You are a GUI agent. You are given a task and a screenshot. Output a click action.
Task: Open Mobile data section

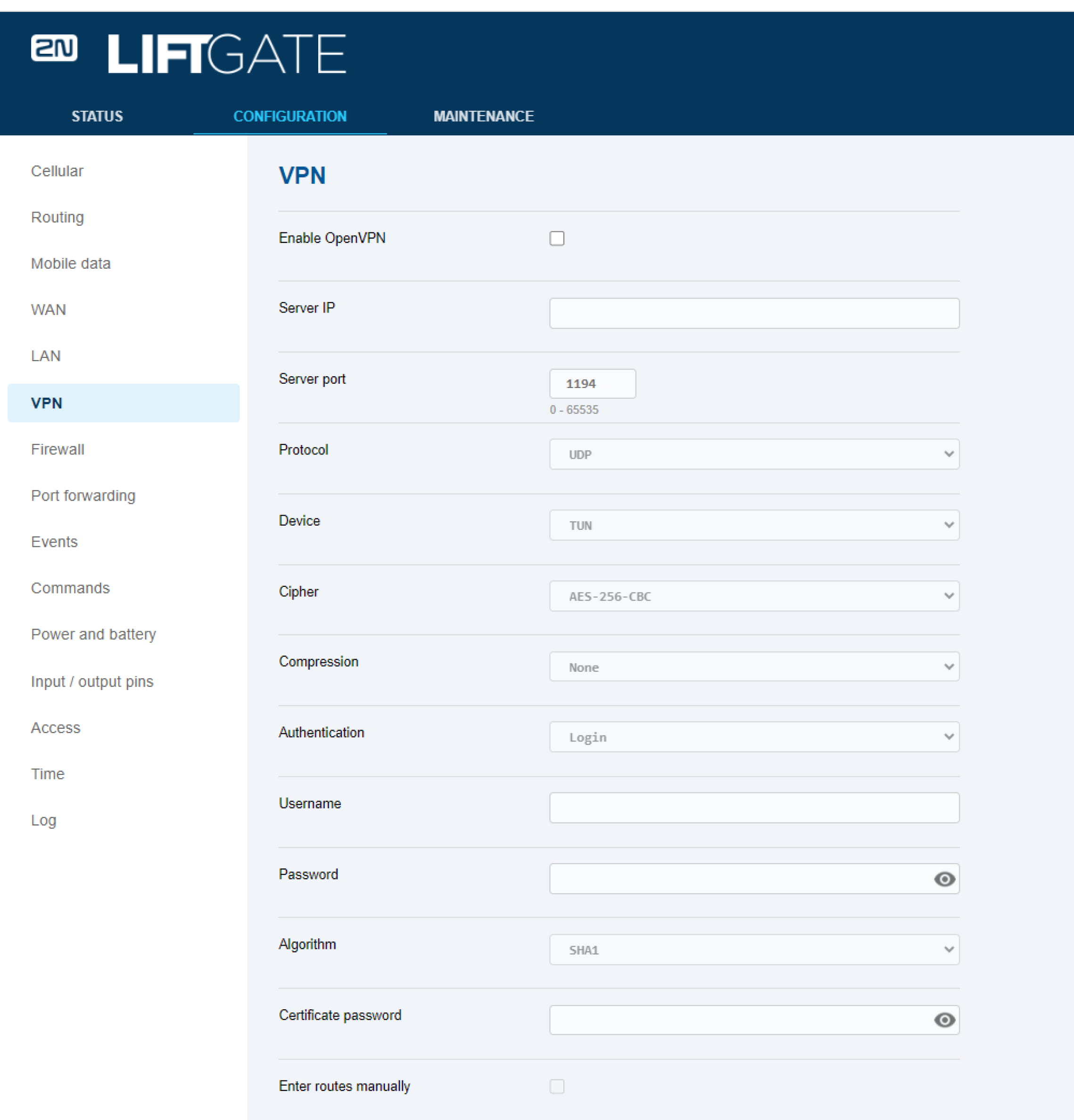tap(71, 264)
